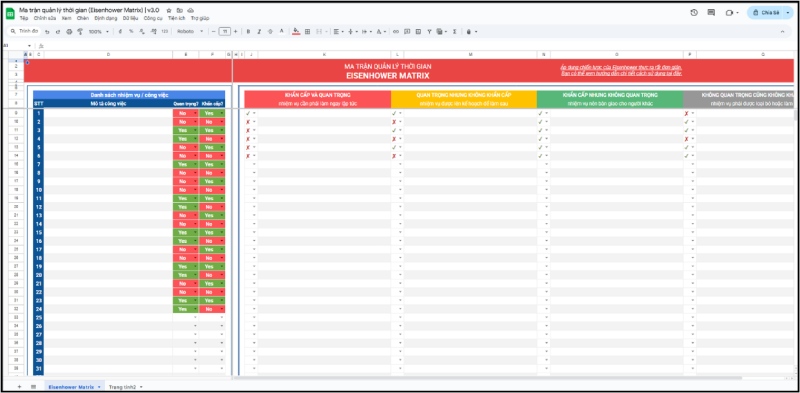Increase decimal places
The height and width of the screenshot is (393, 800).
point(154,32)
